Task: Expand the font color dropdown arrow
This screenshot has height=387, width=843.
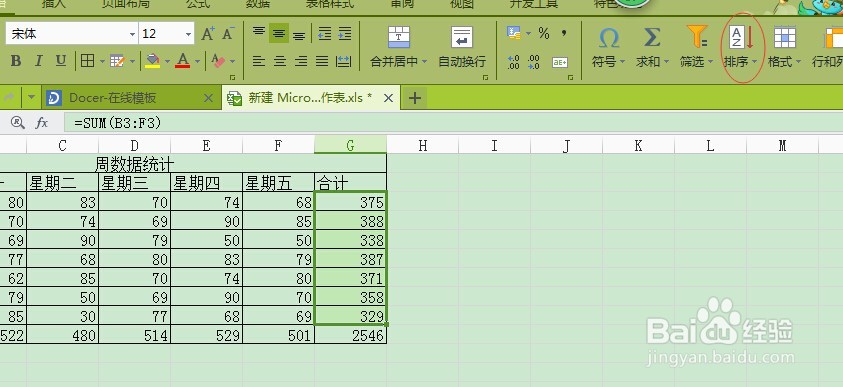Action: (198, 62)
